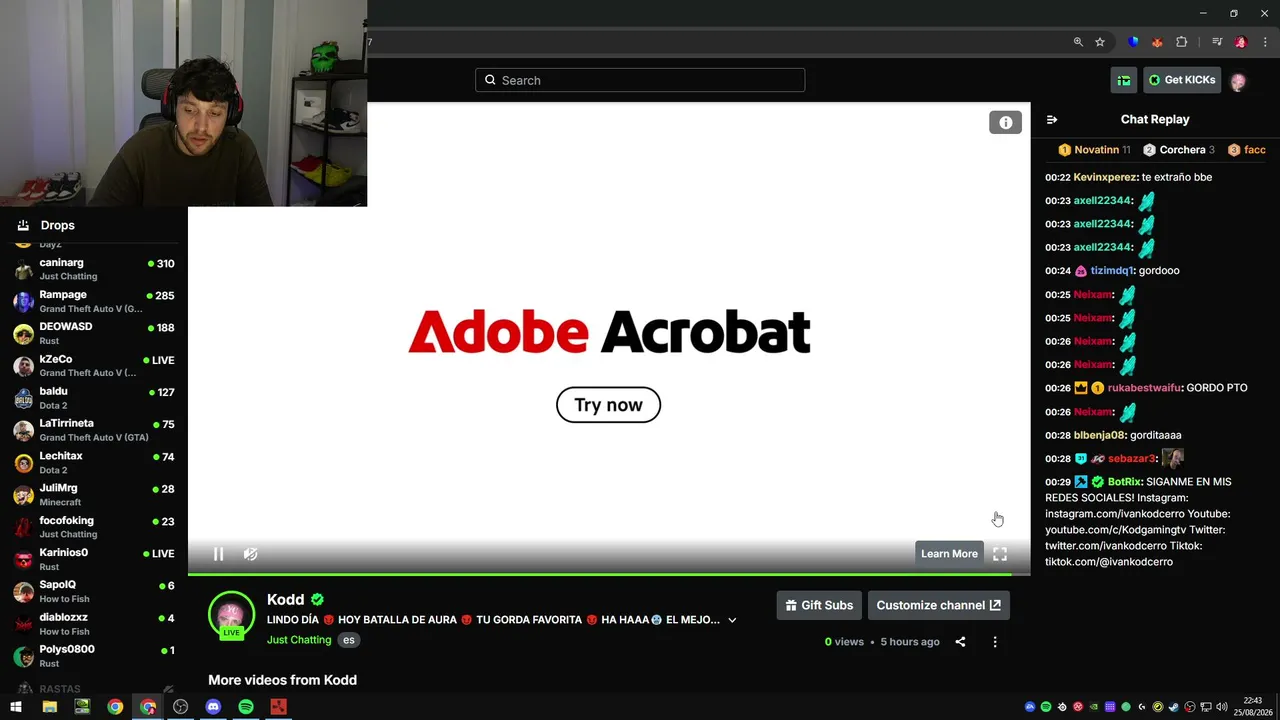The width and height of the screenshot is (1280, 720).
Task: Open diablozxz channel in sidebar
Action: 94,624
